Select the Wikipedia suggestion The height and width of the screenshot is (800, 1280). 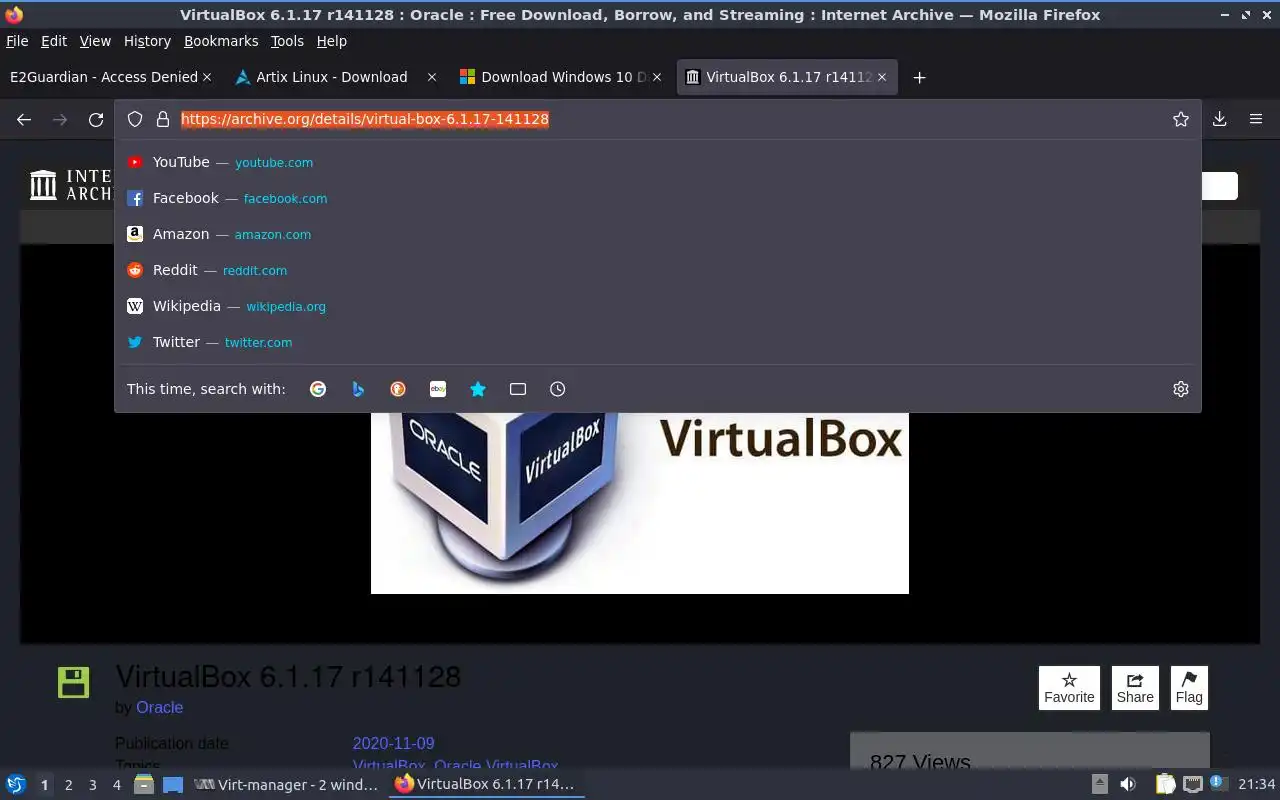pyautogui.click(x=658, y=306)
